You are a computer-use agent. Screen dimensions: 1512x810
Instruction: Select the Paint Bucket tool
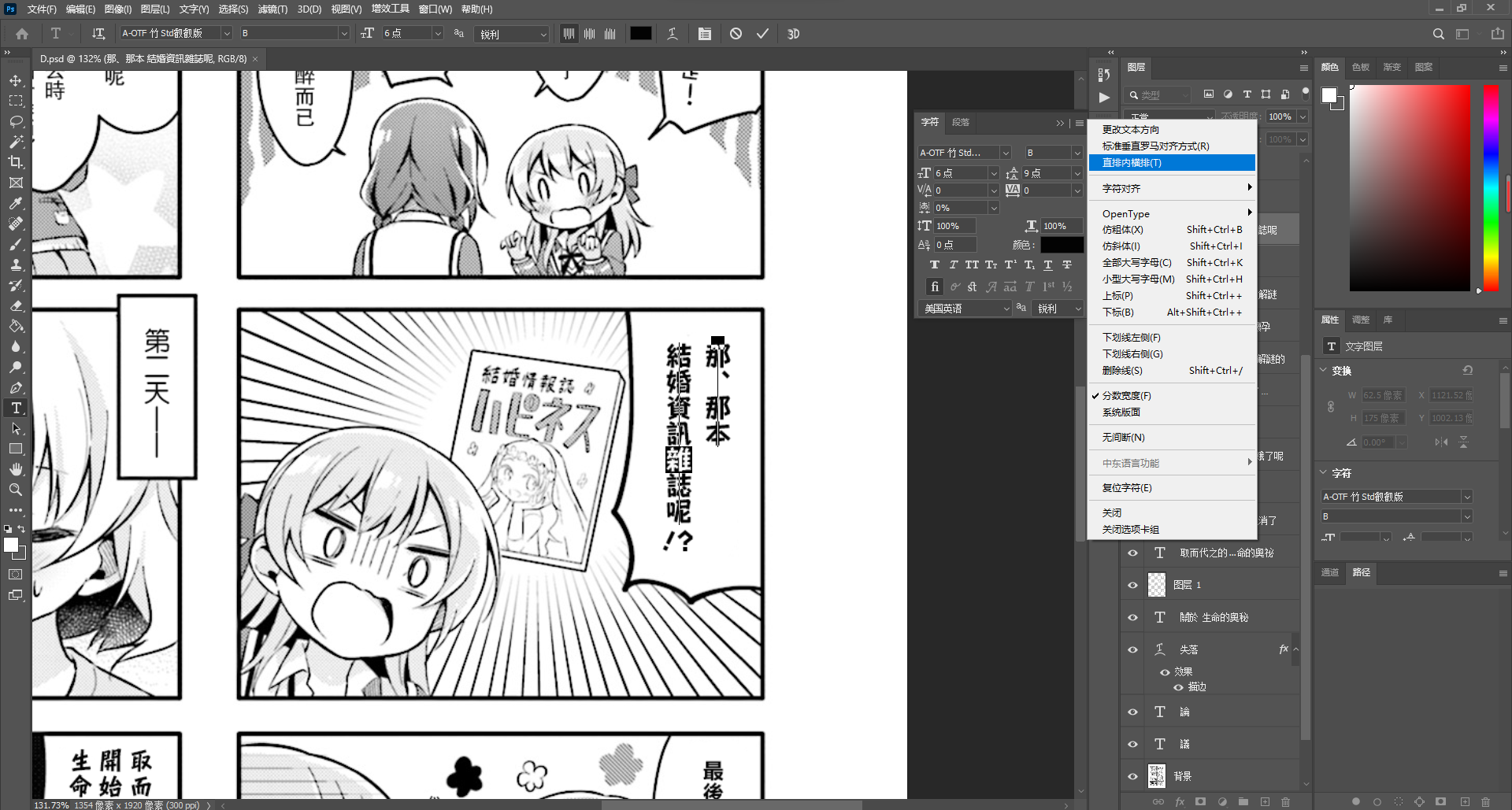point(16,326)
